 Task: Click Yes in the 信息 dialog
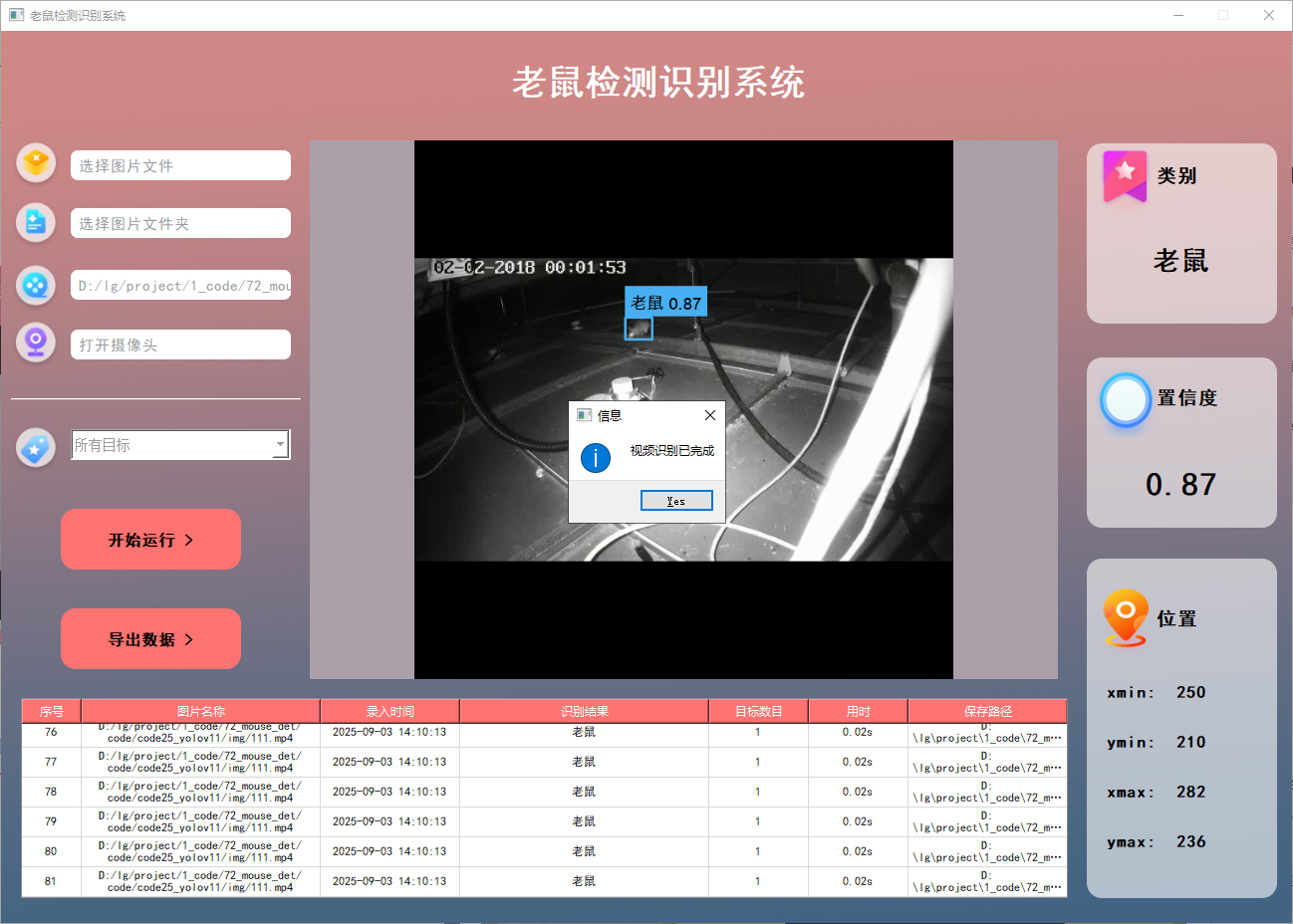pyautogui.click(x=676, y=501)
